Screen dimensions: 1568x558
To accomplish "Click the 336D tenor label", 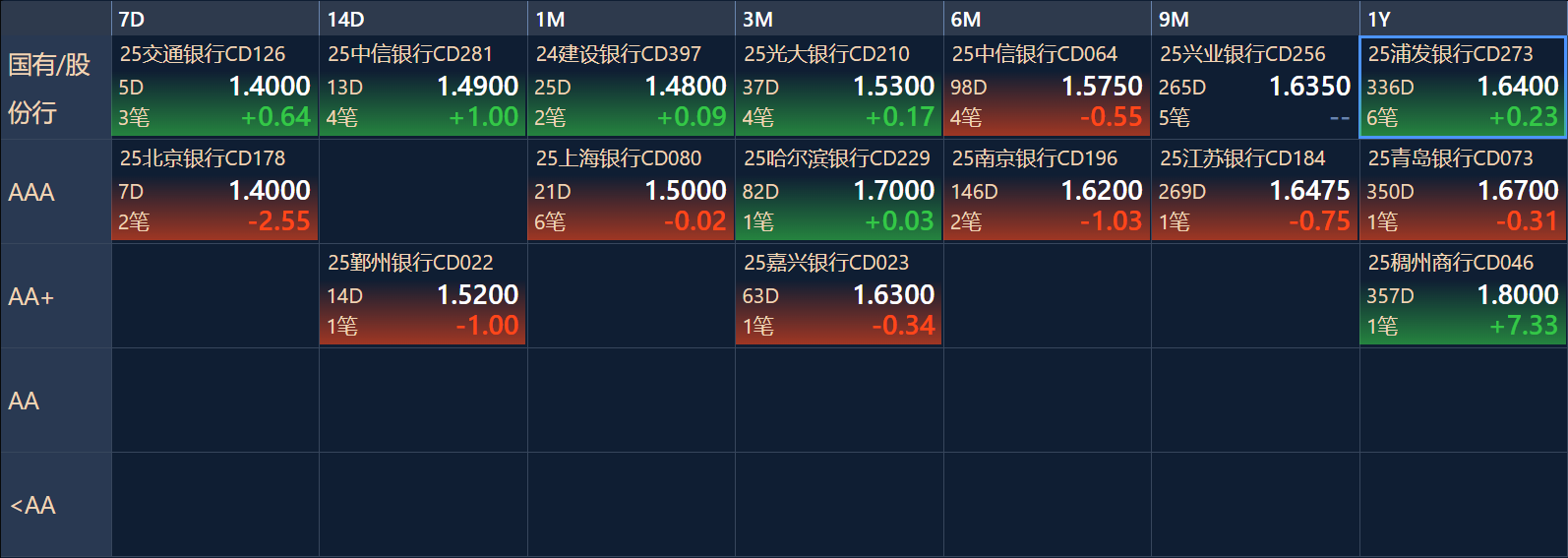I will click(1390, 88).
